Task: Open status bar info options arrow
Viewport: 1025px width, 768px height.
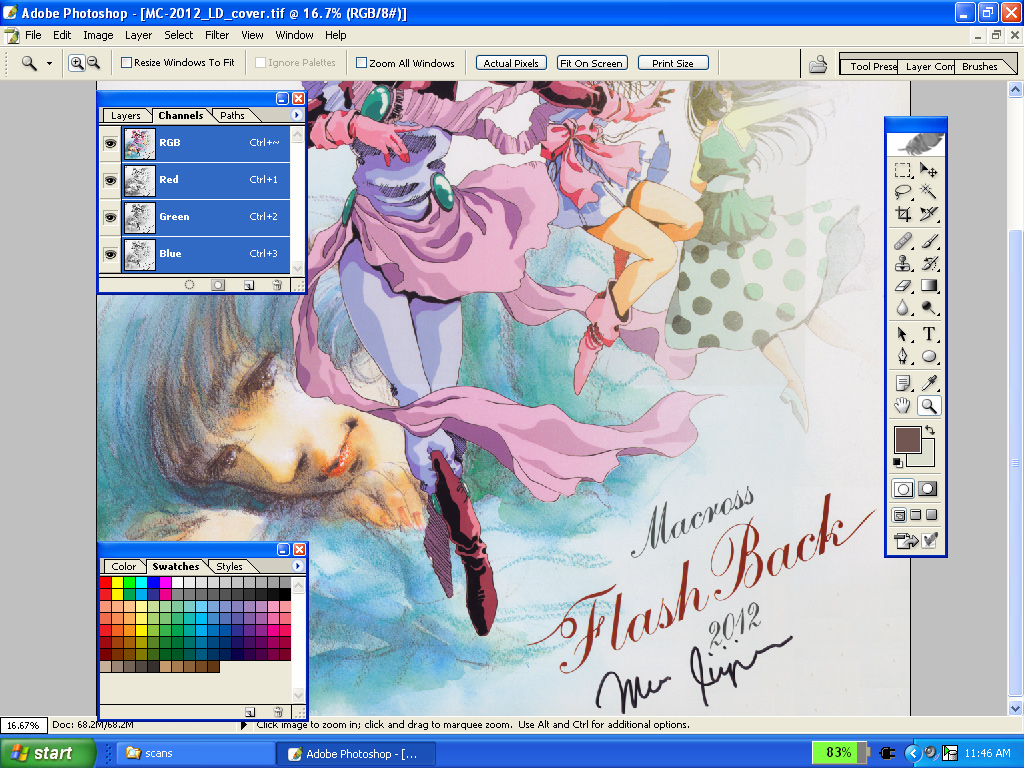Action: (244, 725)
